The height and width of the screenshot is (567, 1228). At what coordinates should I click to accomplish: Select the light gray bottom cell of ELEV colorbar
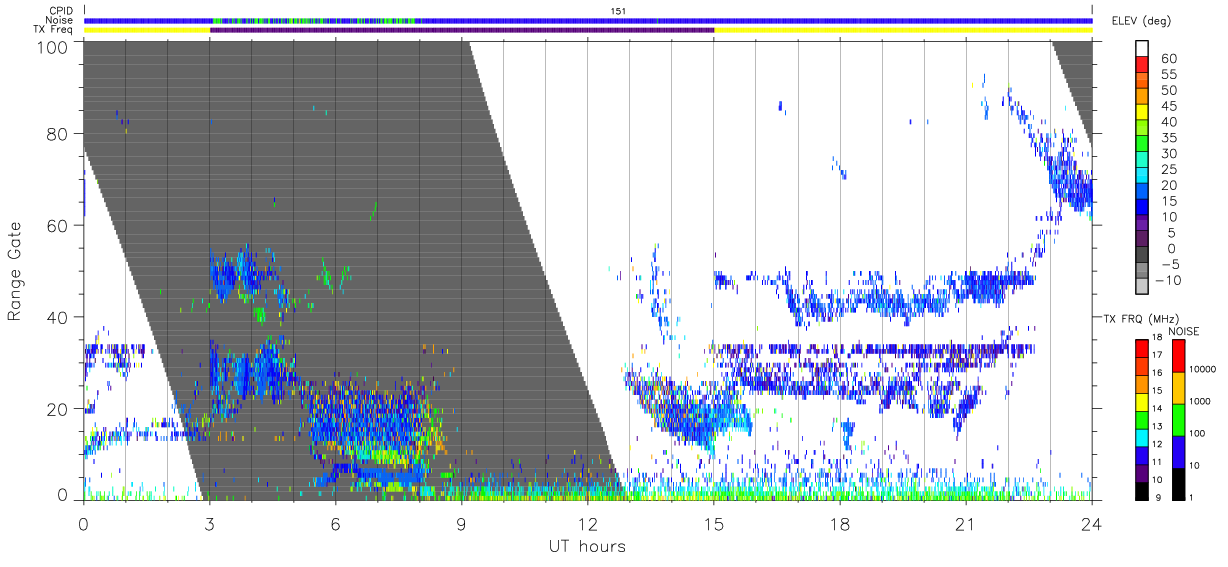pos(1144,288)
